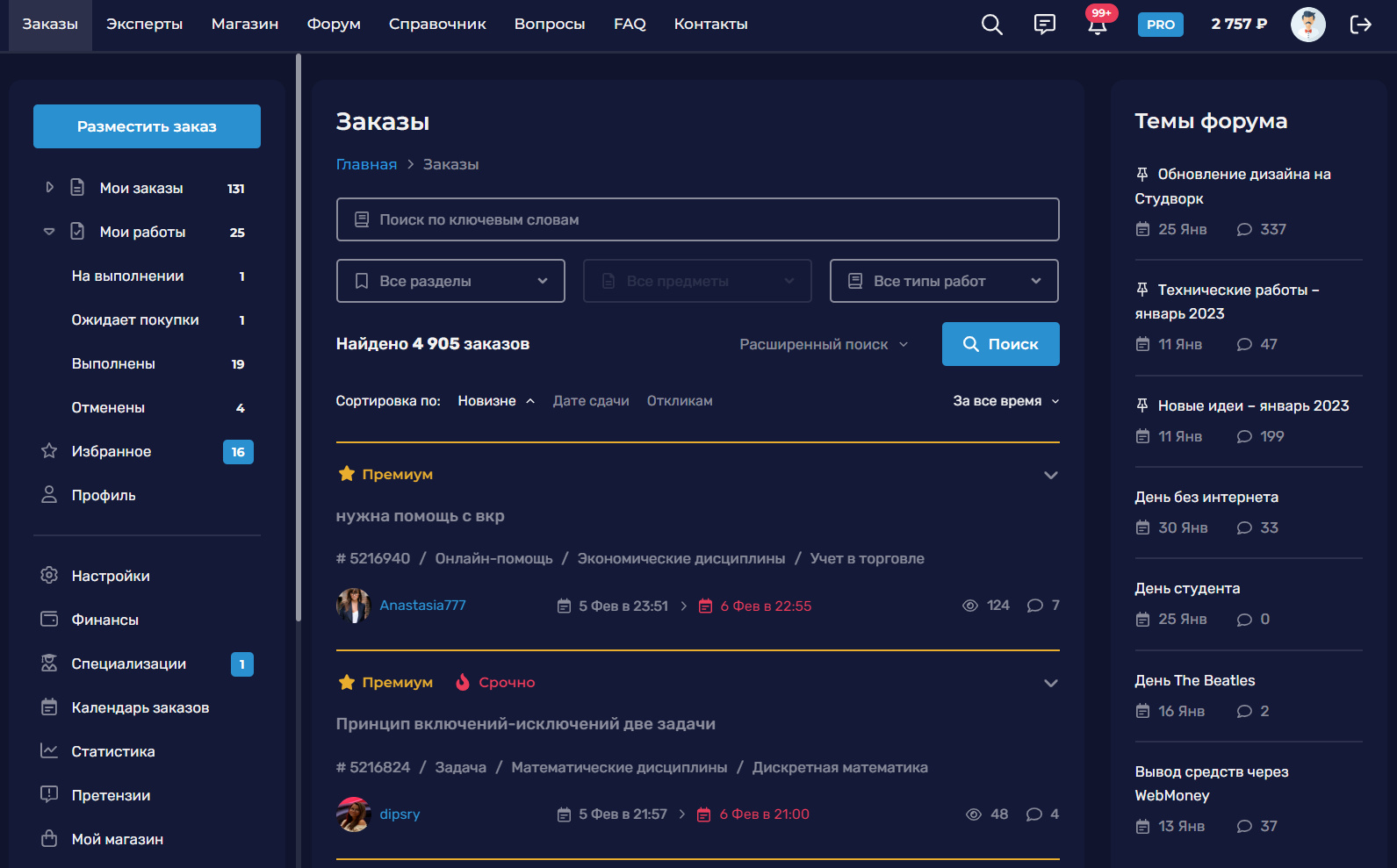Expand Расширенный поиск options
The image size is (1397, 868).
tap(823, 344)
